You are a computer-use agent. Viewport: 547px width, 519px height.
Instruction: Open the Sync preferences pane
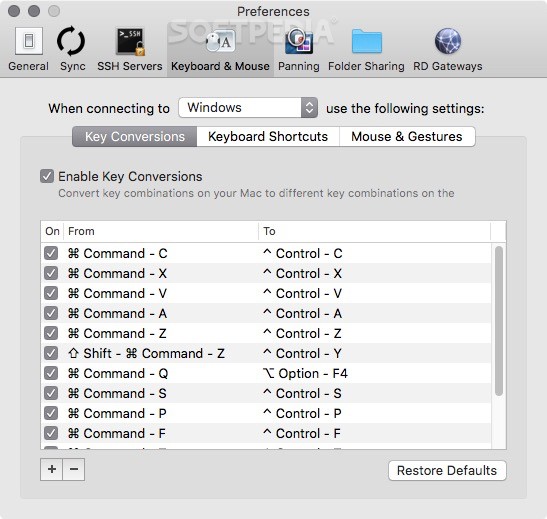point(72,49)
